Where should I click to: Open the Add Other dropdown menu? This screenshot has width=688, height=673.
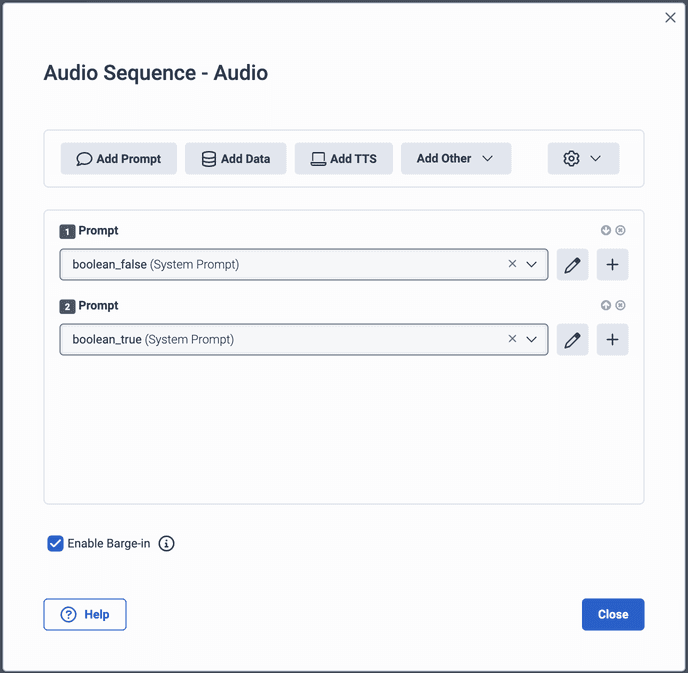click(x=455, y=159)
